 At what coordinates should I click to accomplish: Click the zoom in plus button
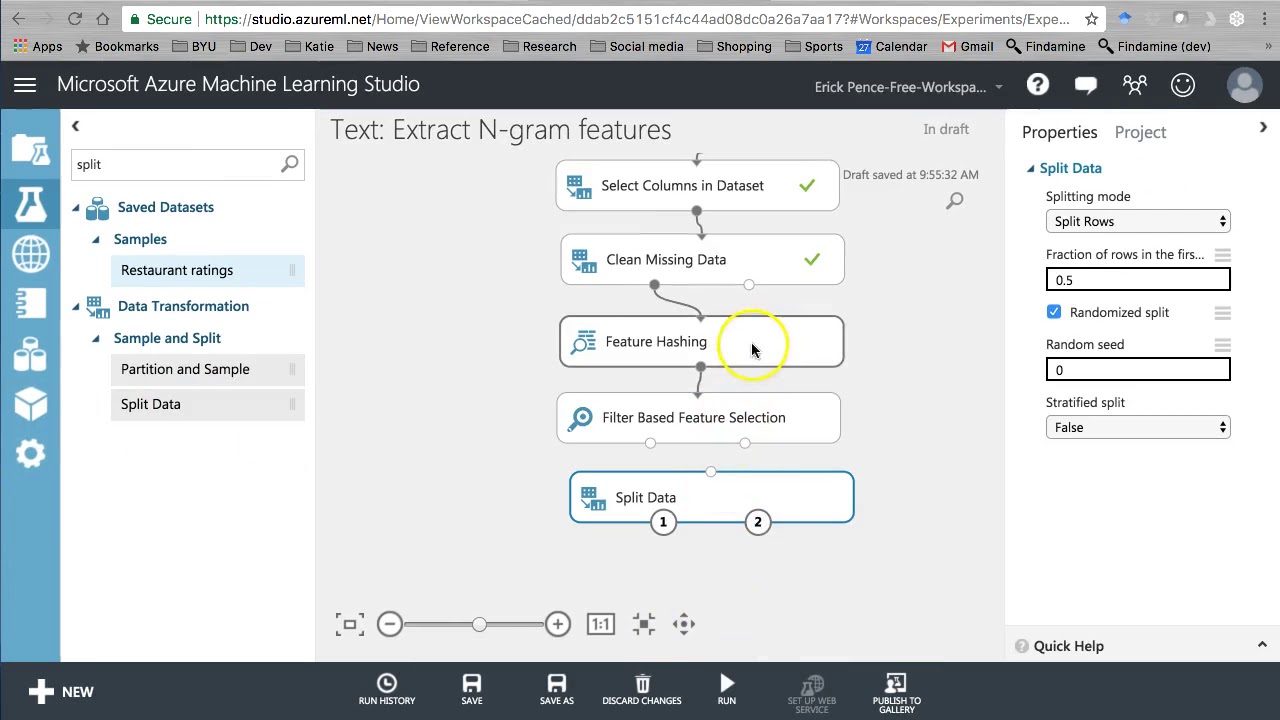click(x=557, y=624)
